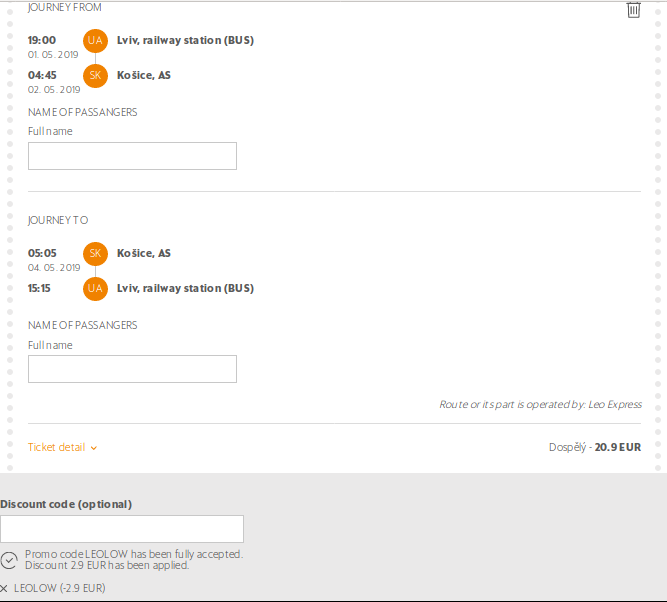Select the Lviv railway station departure stop
667x602 pixels.
pos(185,41)
